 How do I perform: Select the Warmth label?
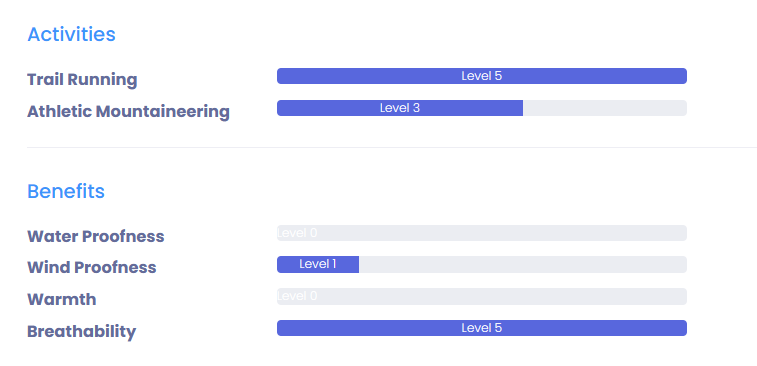(x=62, y=299)
